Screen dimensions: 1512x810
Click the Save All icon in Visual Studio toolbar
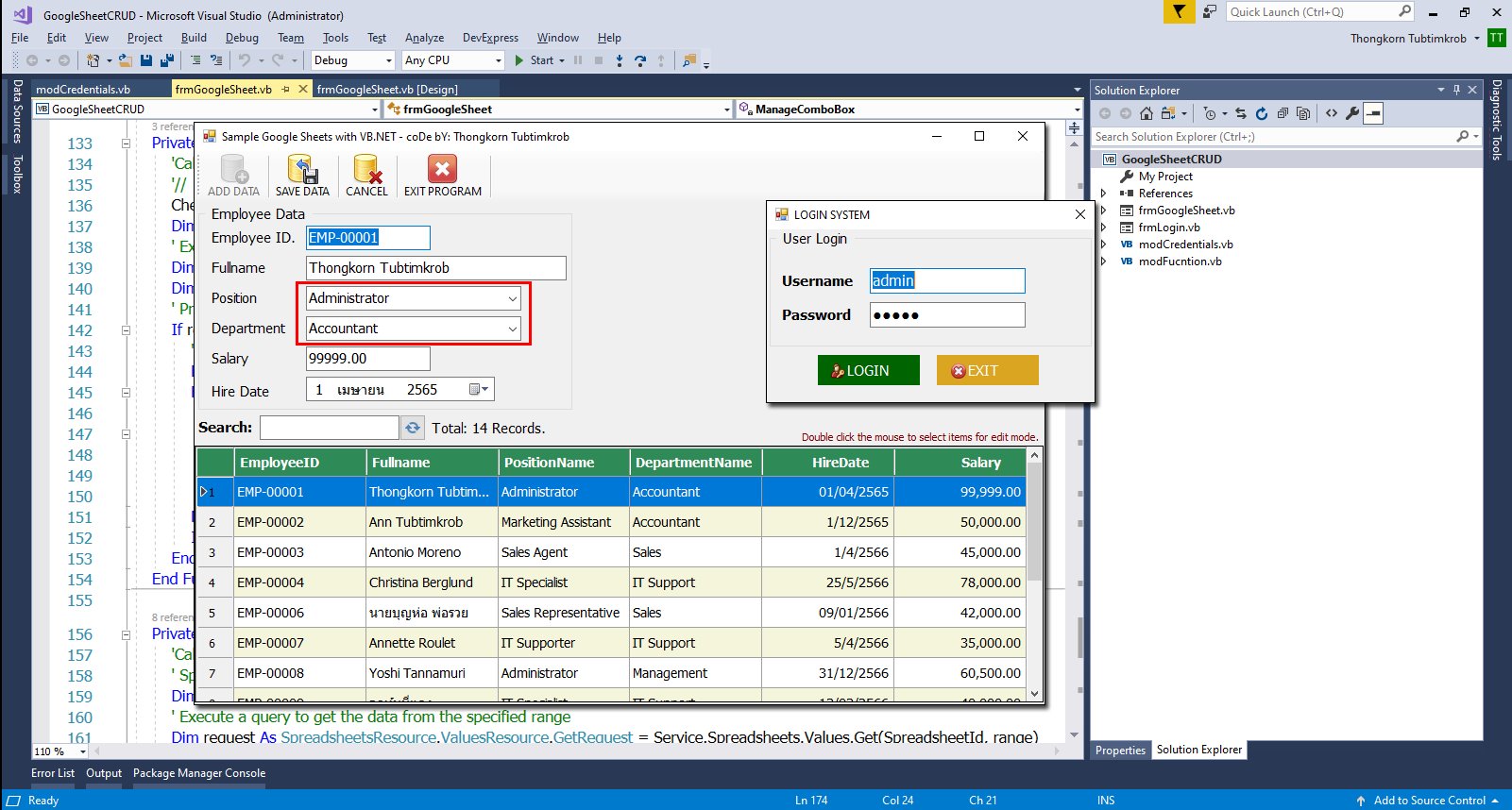167,60
